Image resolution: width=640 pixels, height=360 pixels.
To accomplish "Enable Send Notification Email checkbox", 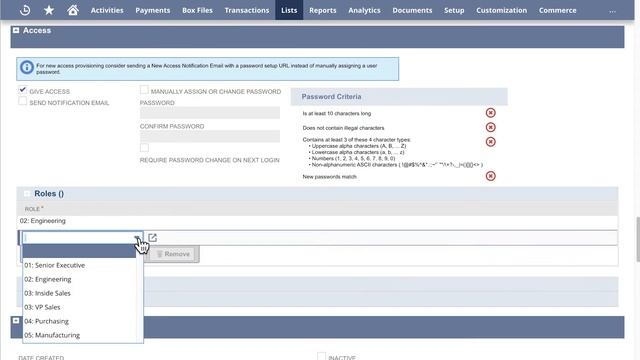I will pyautogui.click(x=22, y=101).
